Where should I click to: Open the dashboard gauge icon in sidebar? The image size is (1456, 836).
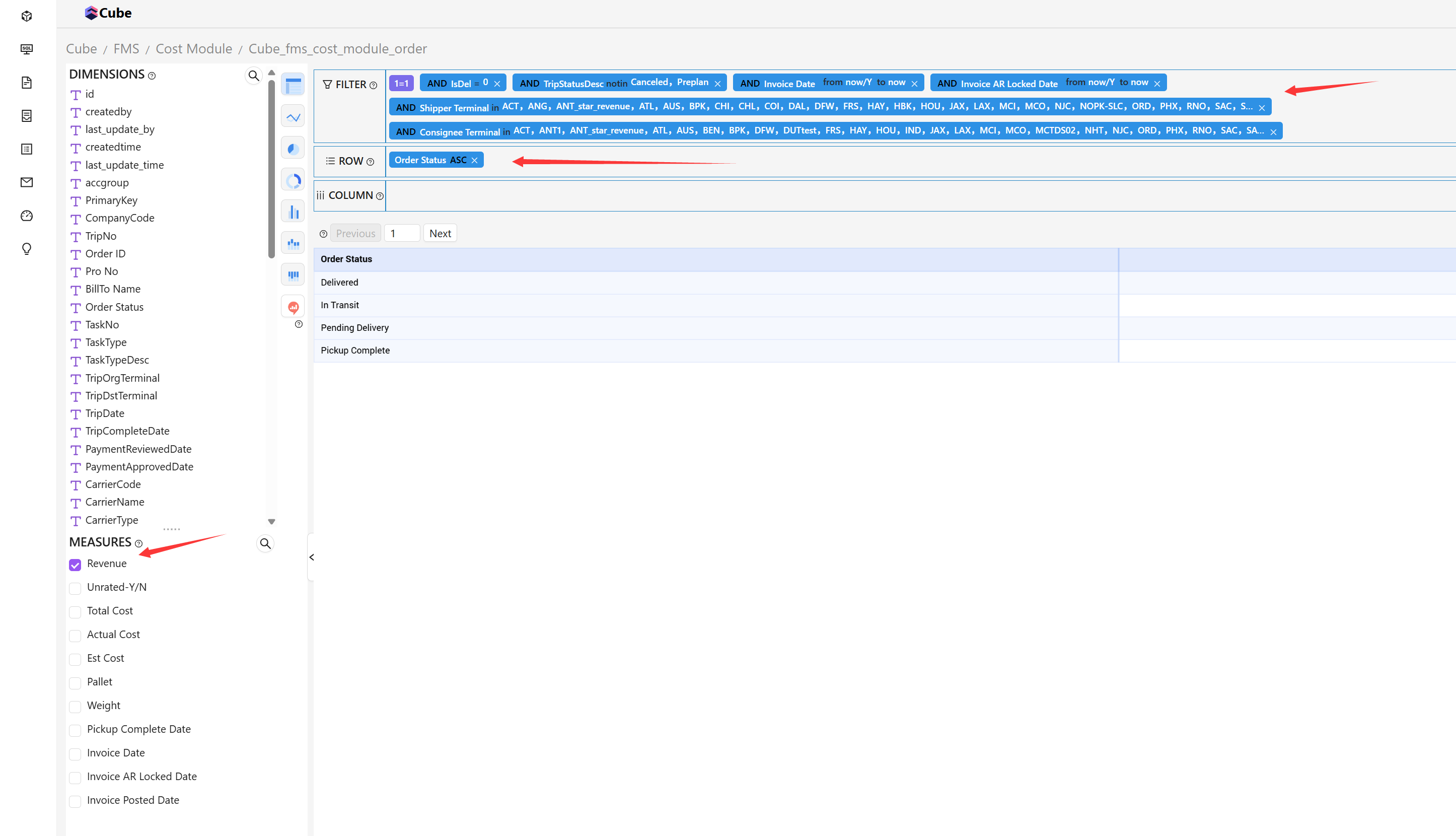[x=26, y=216]
